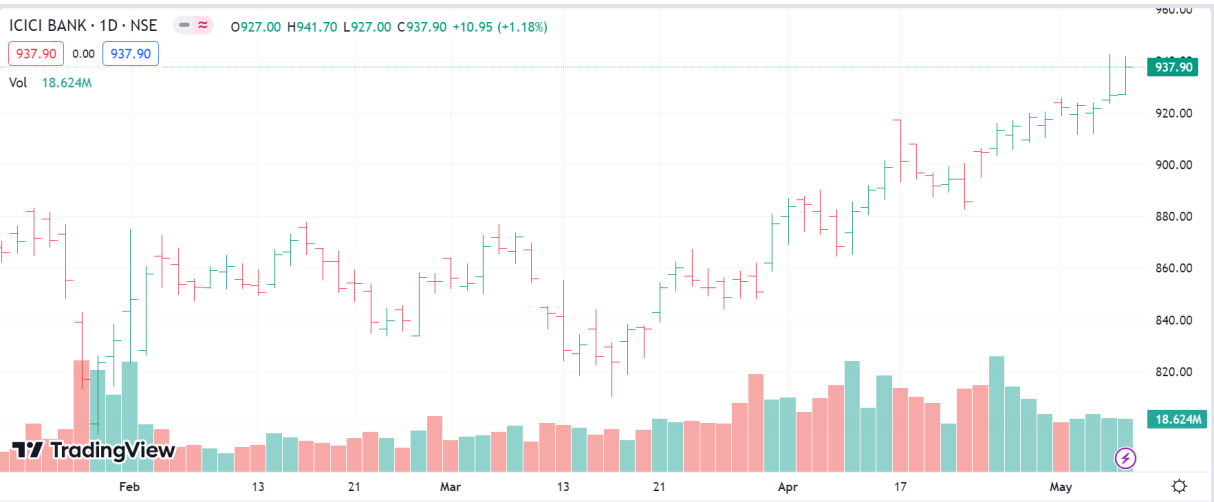
Task: Click the green 937.90 price axis tag
Action: point(1174,67)
